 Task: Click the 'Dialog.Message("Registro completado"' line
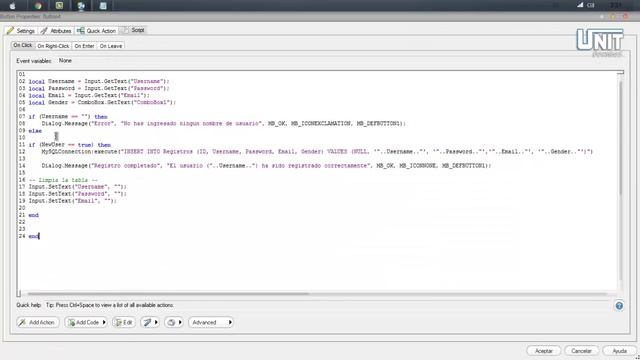pos(266,166)
